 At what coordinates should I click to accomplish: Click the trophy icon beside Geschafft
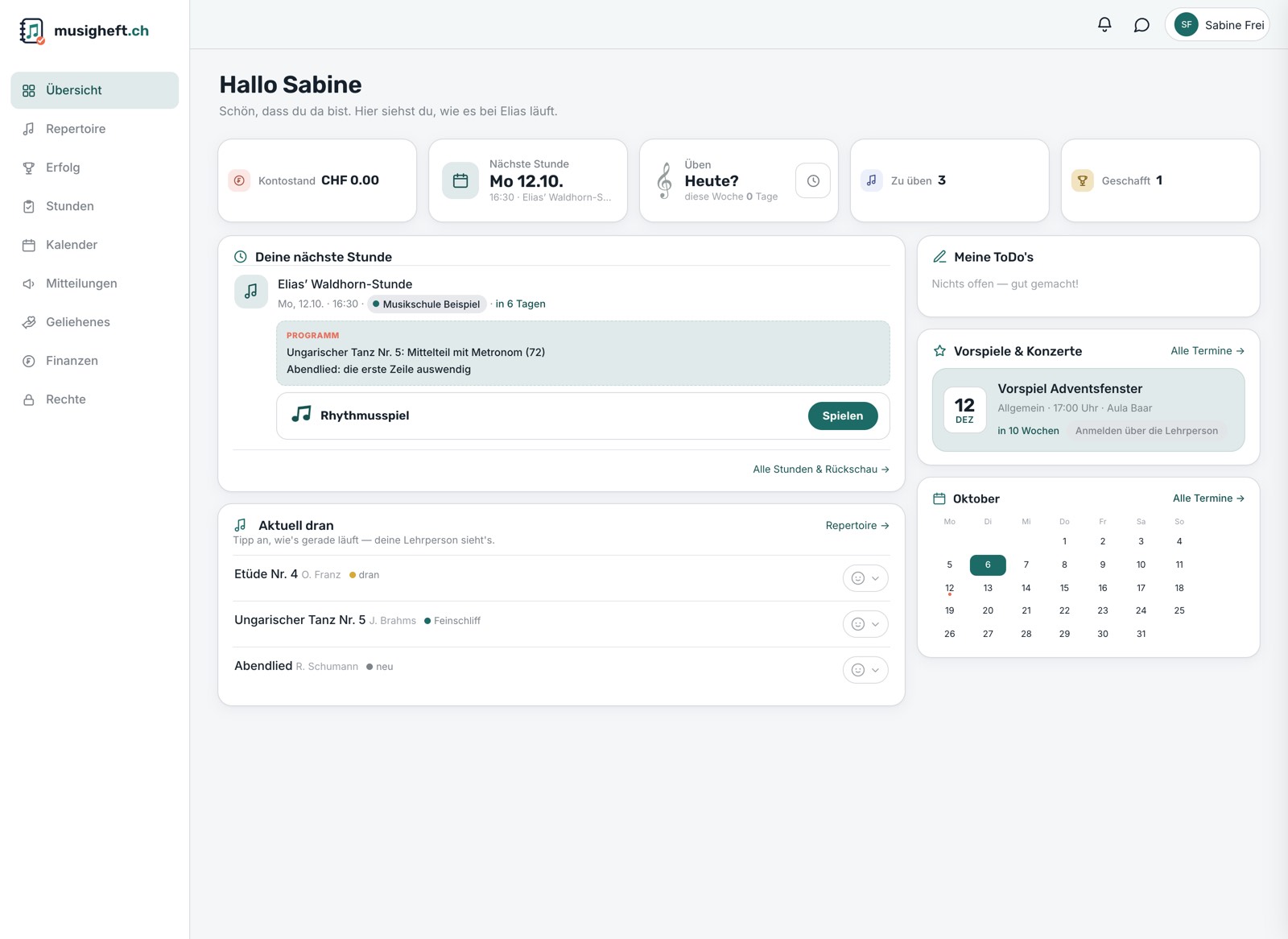1083,180
